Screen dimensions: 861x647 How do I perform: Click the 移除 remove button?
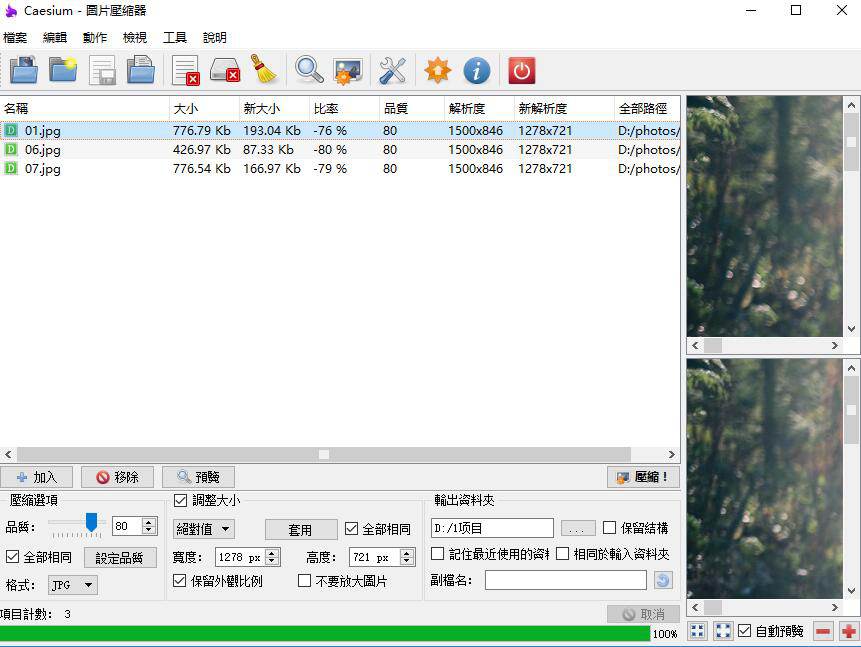[118, 477]
